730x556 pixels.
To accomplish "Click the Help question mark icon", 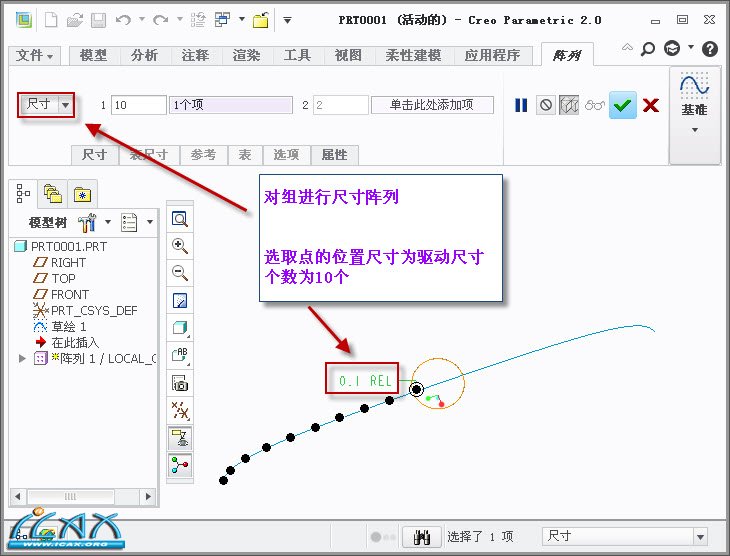I will [710, 48].
